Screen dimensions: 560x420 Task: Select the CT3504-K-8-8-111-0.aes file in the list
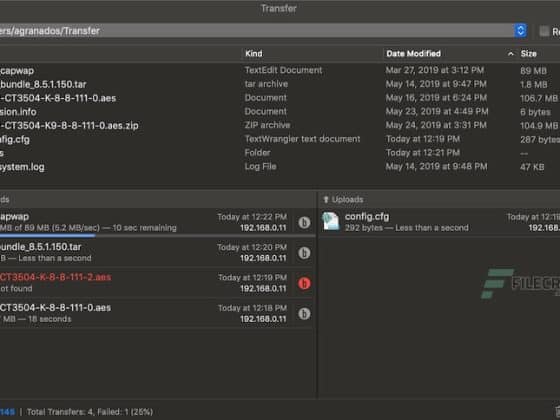280,98
